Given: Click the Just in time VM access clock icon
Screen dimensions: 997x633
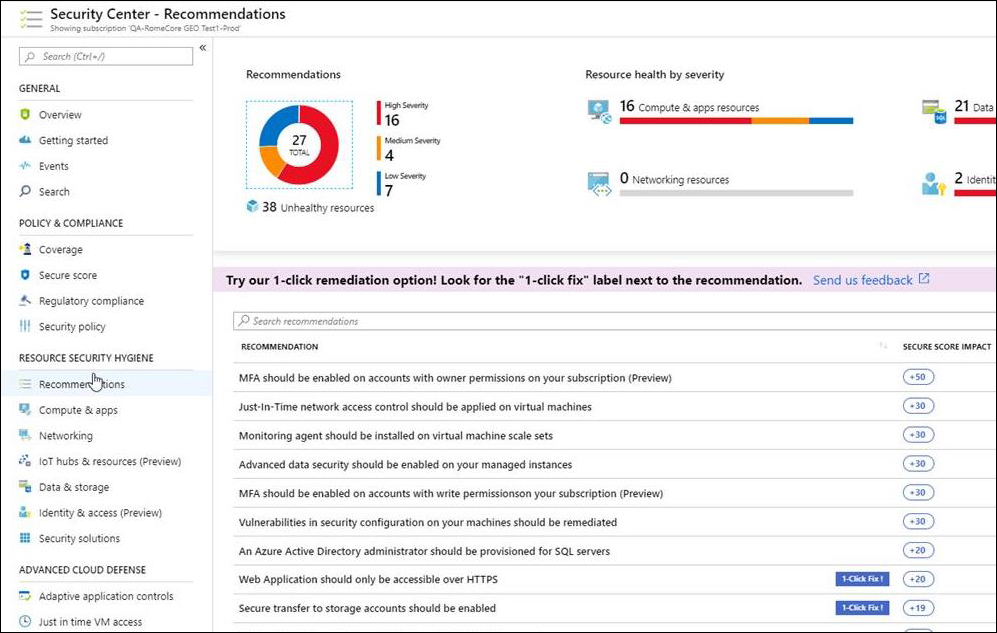Looking at the screenshot, I should click(25, 622).
